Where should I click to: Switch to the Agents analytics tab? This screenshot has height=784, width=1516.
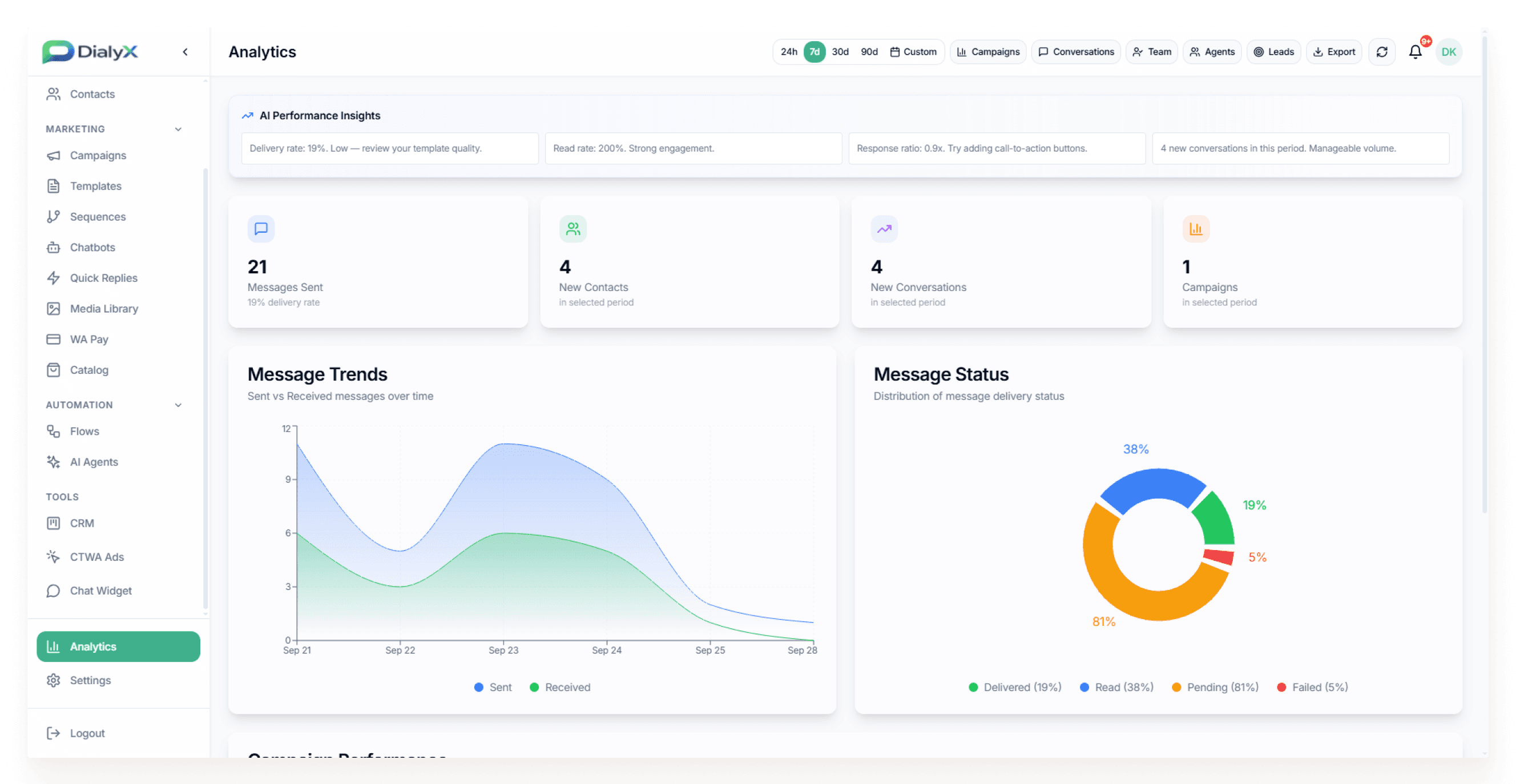click(x=1212, y=52)
